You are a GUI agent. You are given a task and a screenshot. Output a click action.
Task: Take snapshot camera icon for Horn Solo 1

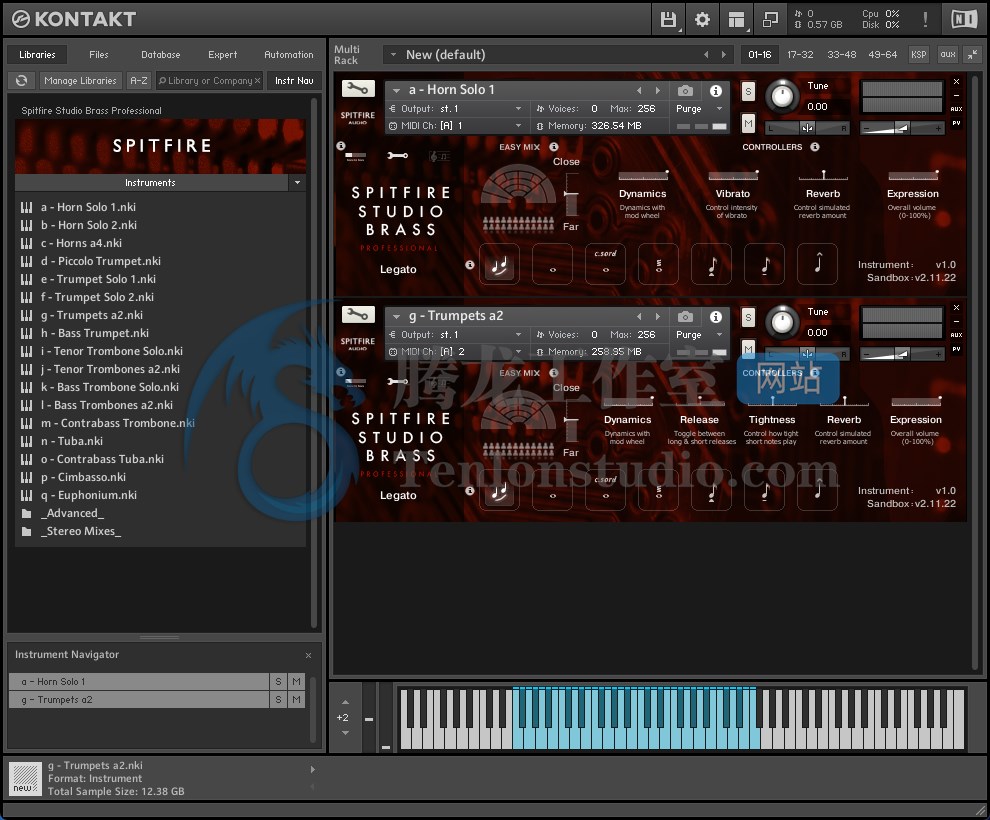click(x=685, y=90)
